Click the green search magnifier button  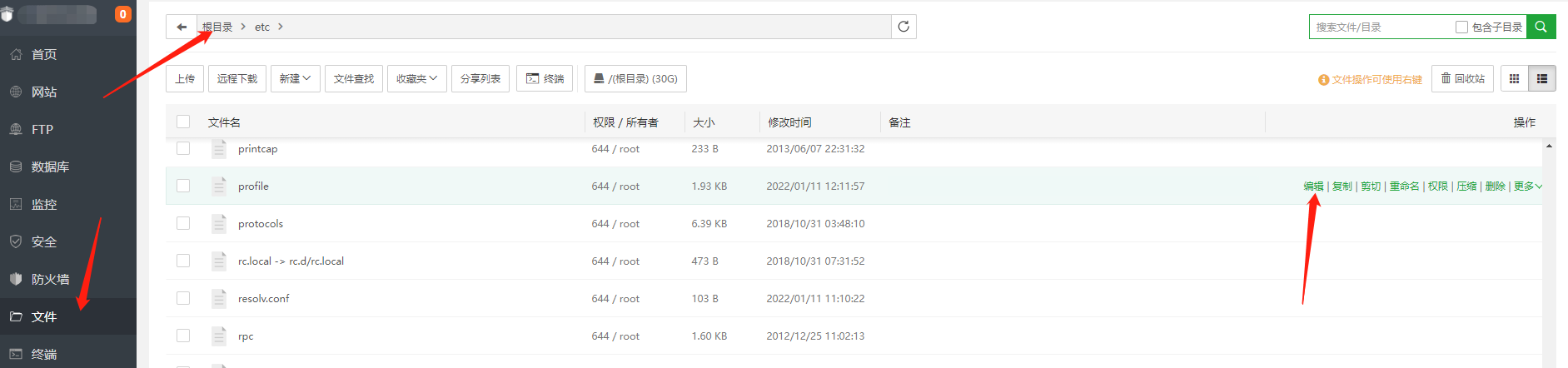[1541, 27]
